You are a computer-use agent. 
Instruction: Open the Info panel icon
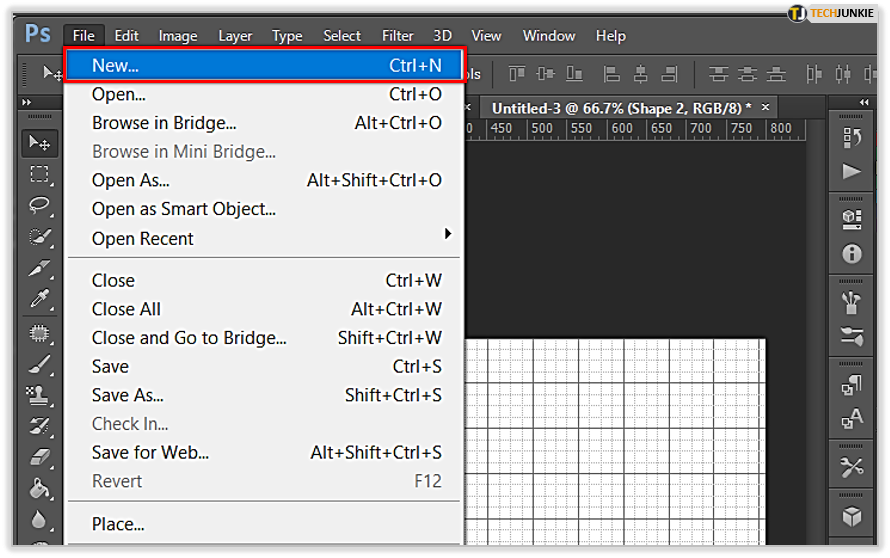[x=851, y=254]
